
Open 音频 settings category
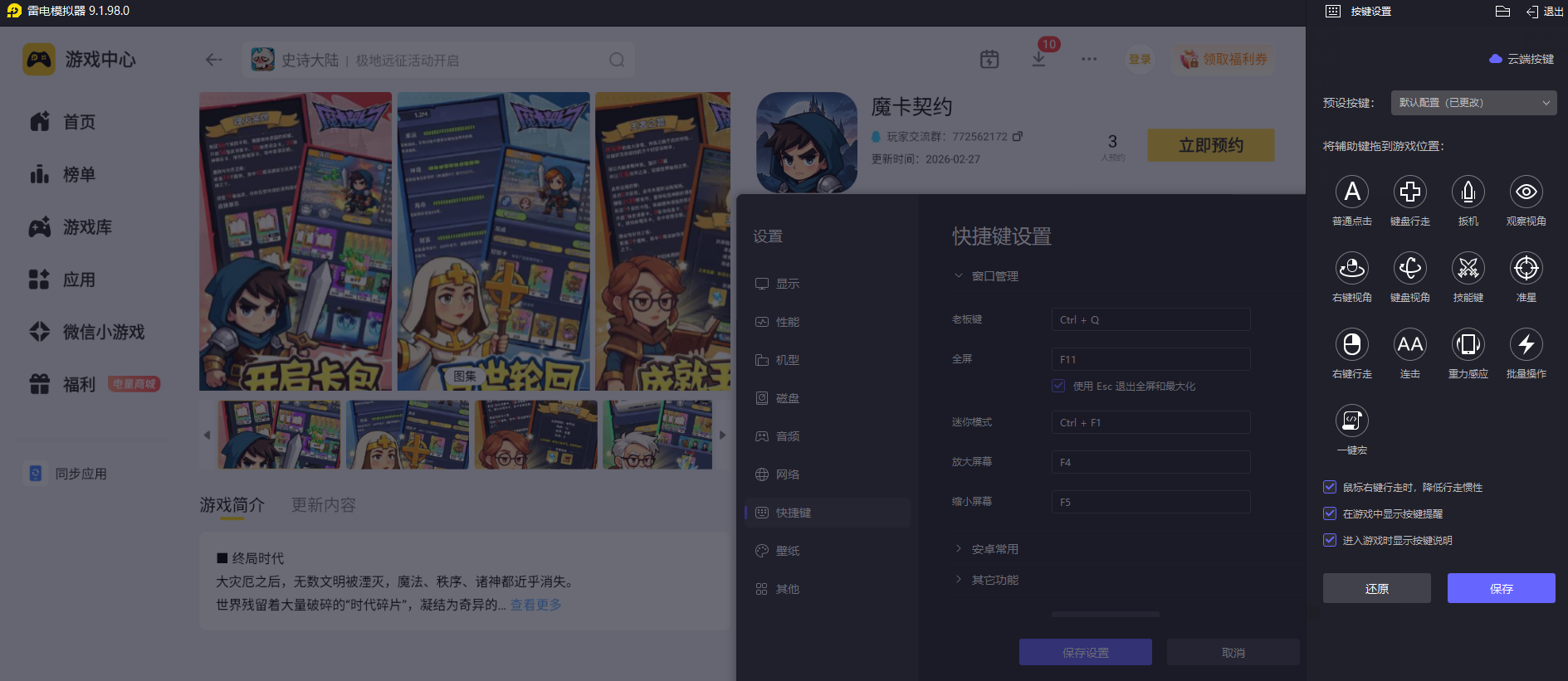(828, 436)
